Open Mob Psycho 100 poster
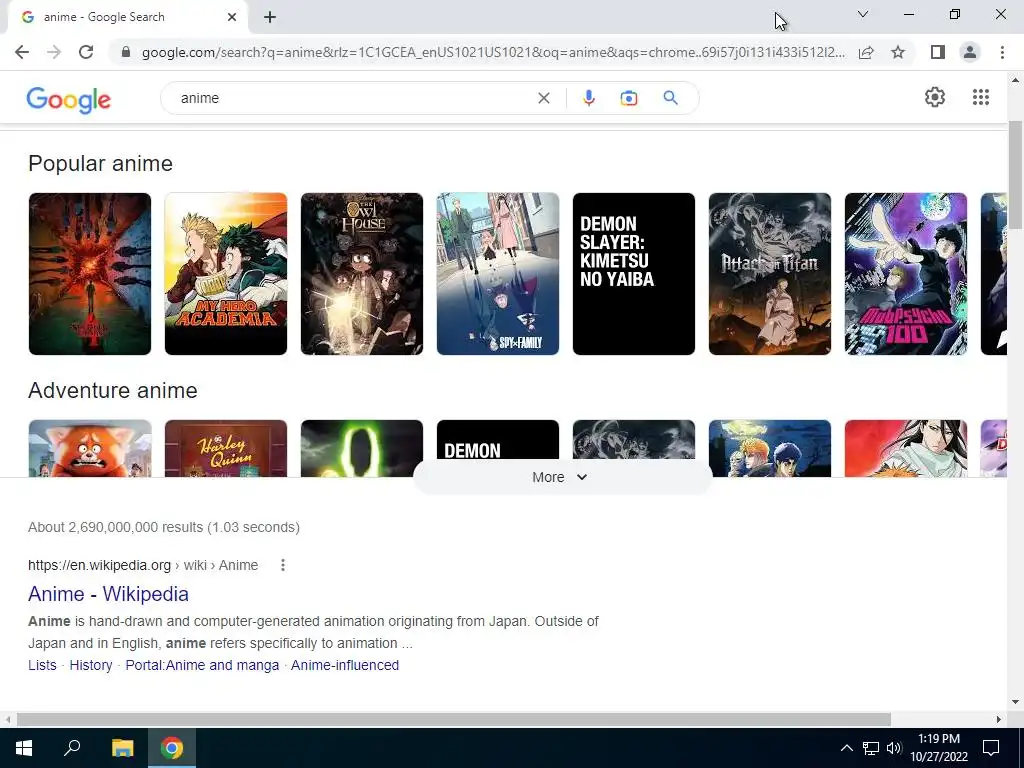Image resolution: width=1024 pixels, height=768 pixels. click(x=906, y=274)
